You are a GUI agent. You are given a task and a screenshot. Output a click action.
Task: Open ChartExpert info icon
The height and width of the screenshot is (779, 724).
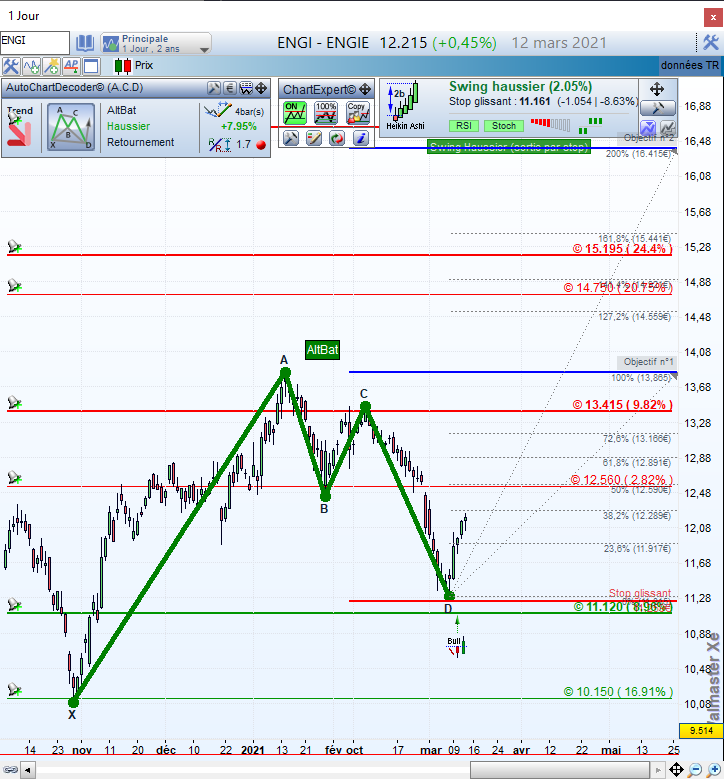tap(361, 138)
